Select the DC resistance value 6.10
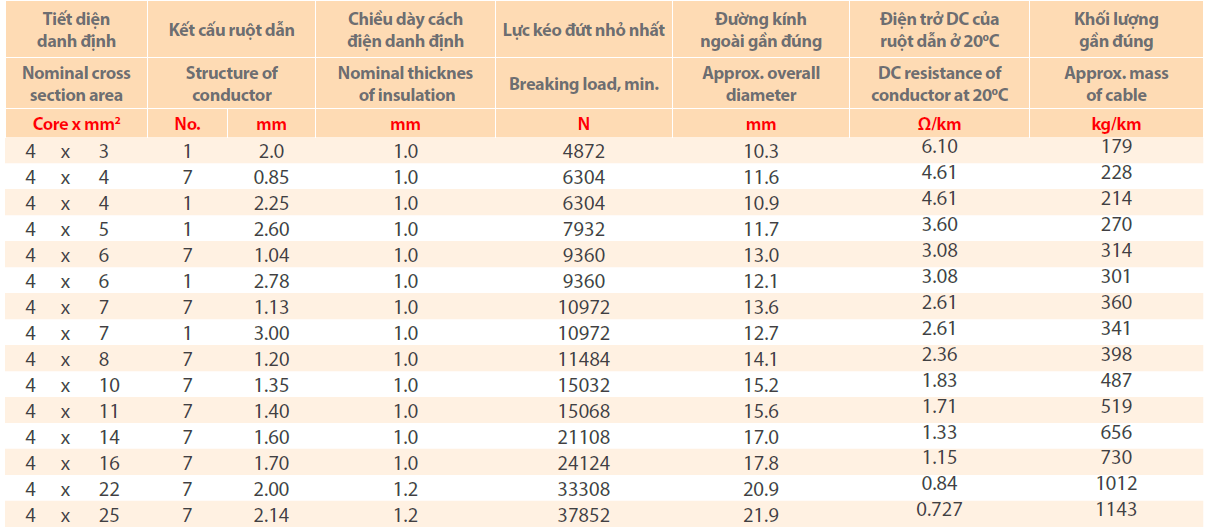The image size is (1207, 527). click(x=939, y=147)
